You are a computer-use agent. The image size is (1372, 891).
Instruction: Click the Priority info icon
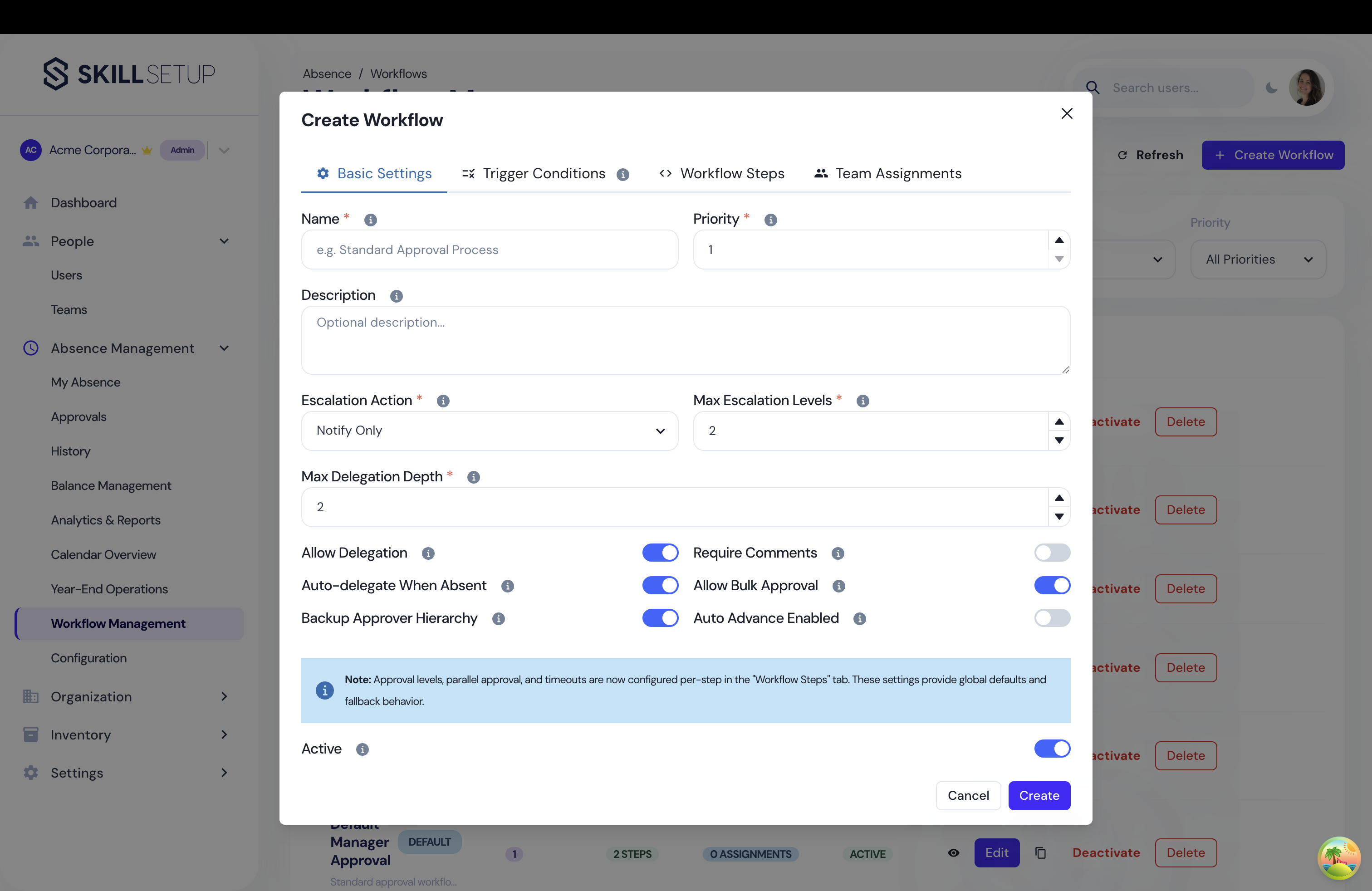[x=770, y=220]
